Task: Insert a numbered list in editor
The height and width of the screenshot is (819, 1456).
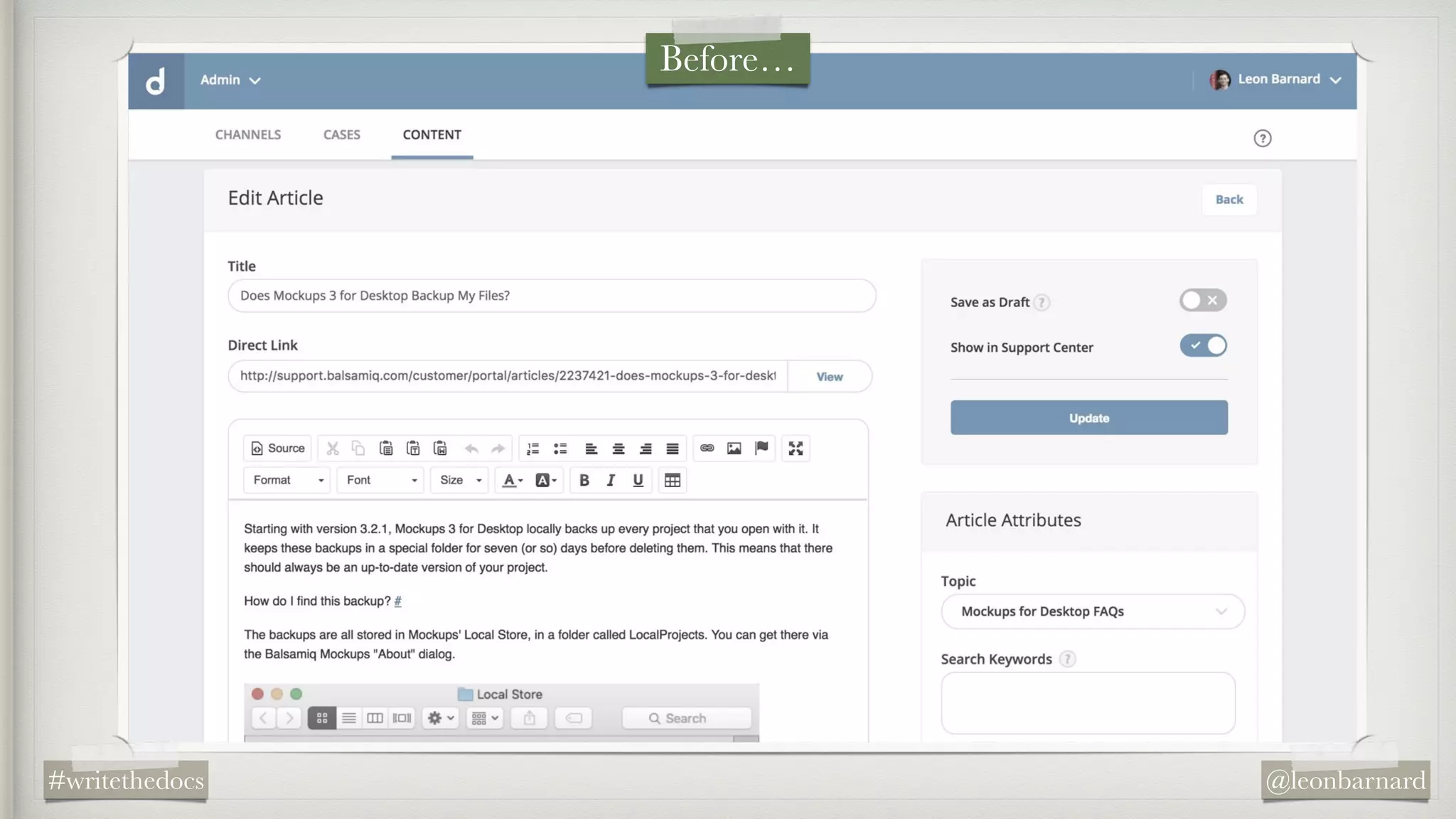Action: coord(533,449)
